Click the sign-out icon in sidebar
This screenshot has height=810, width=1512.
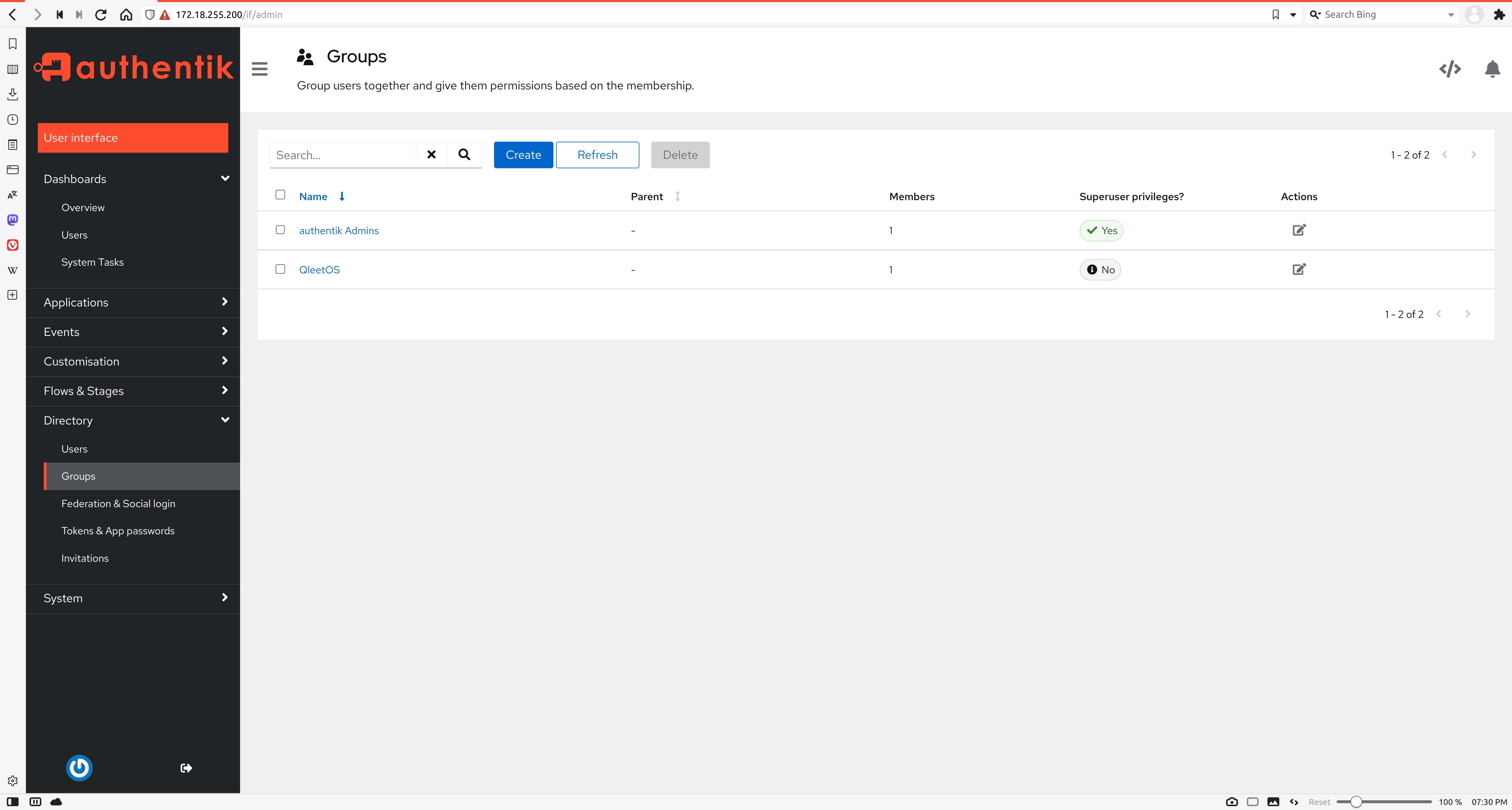[186, 768]
